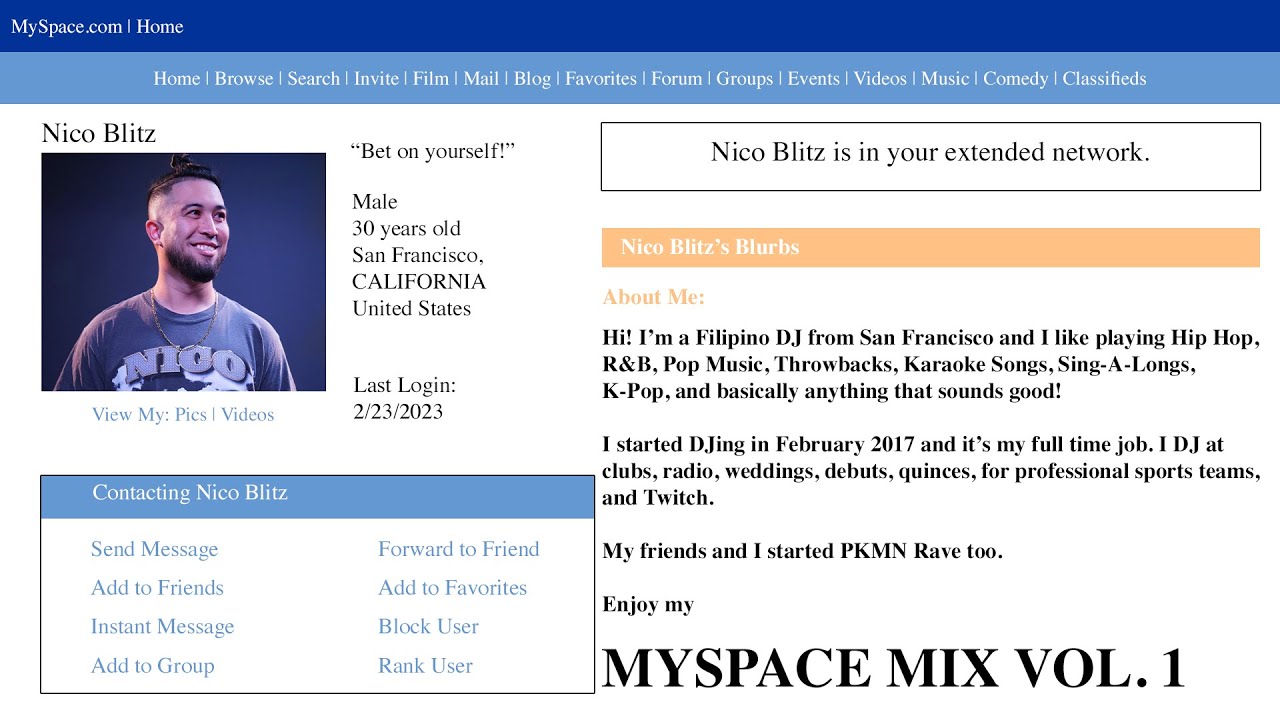This screenshot has height=720, width=1280.
Task: Go to Favorites in the navigation bar
Action: point(601,79)
